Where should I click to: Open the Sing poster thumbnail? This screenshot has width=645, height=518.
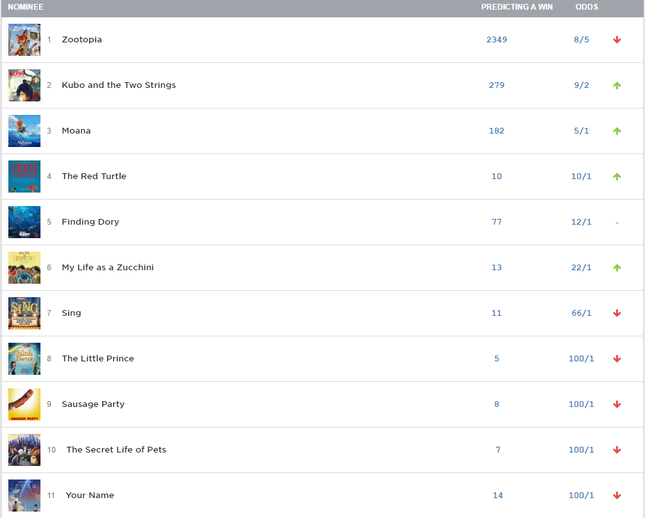pyautogui.click(x=24, y=313)
